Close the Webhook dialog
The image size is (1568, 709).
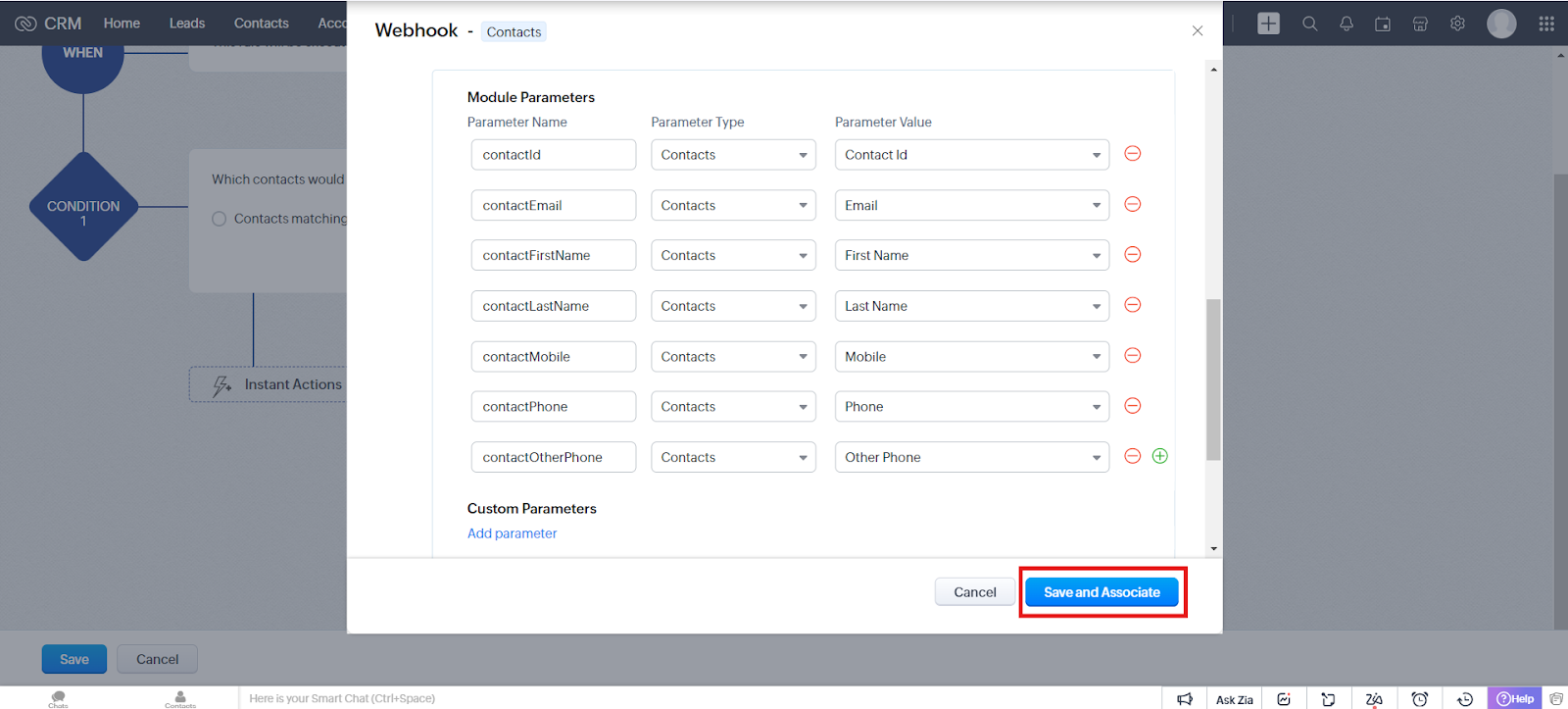1197,31
